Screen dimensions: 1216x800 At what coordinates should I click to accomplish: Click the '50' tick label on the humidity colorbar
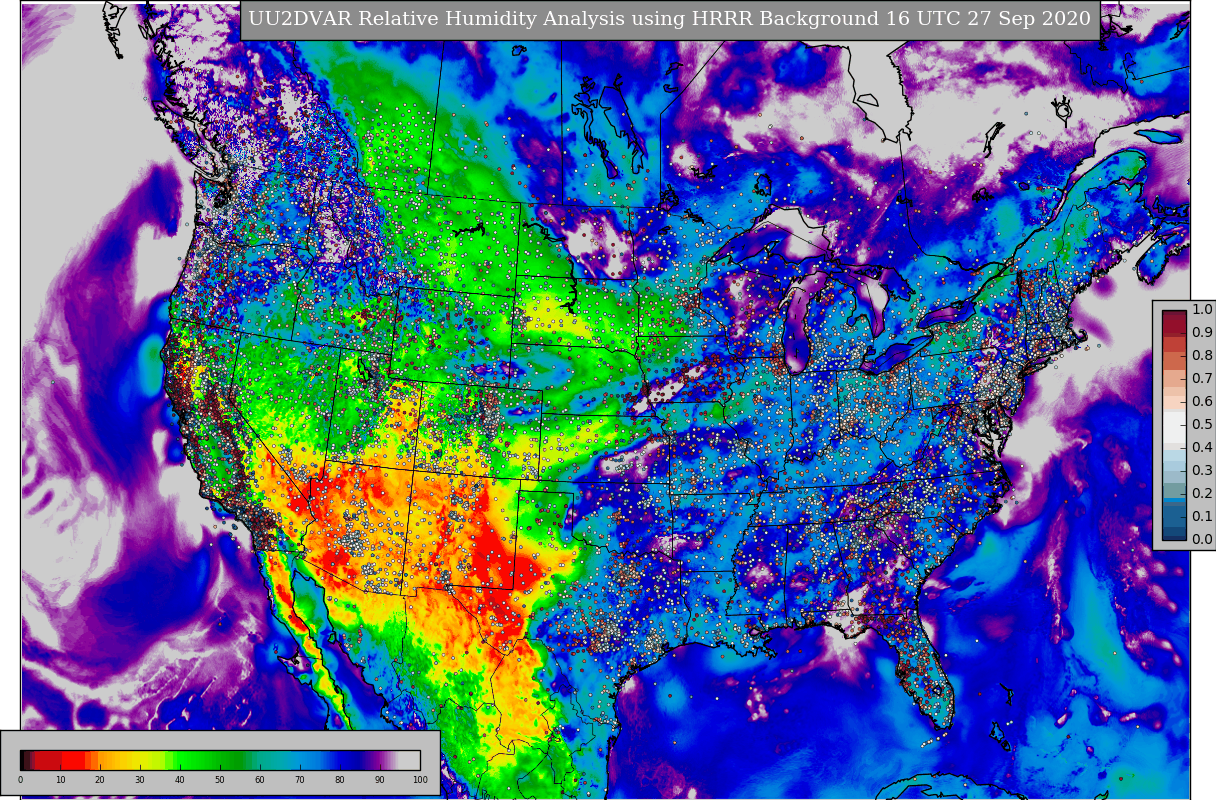tap(220, 780)
